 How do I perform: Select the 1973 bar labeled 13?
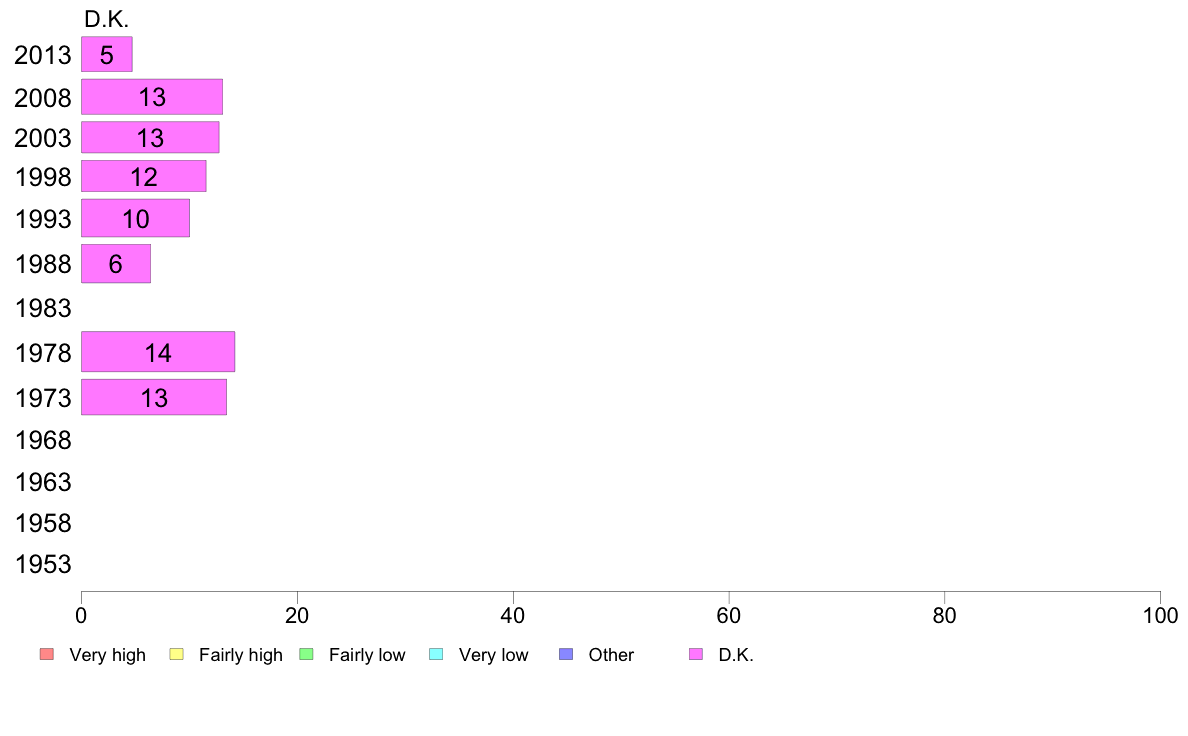click(154, 397)
